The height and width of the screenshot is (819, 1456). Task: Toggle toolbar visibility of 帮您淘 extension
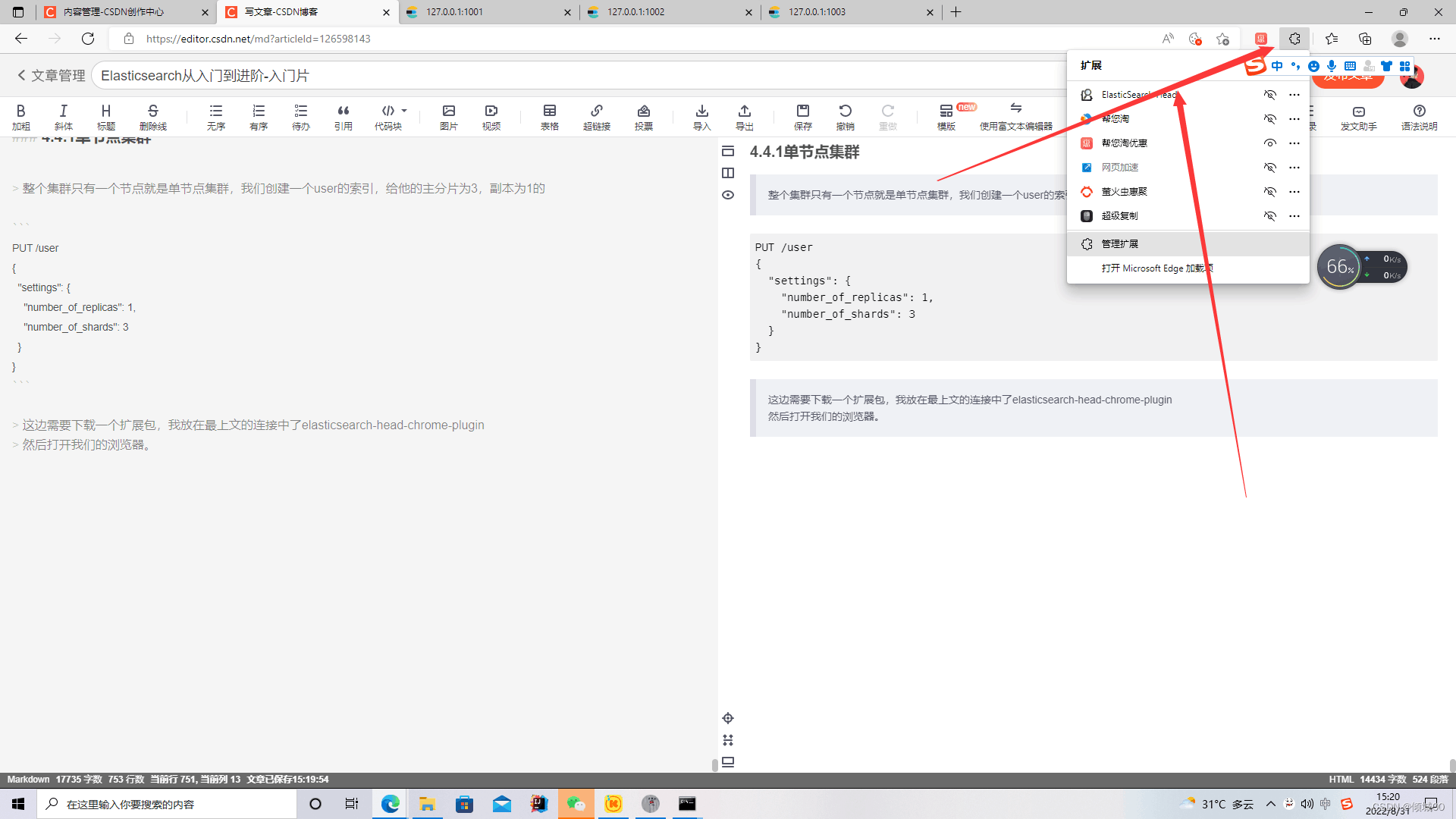pyautogui.click(x=1270, y=119)
